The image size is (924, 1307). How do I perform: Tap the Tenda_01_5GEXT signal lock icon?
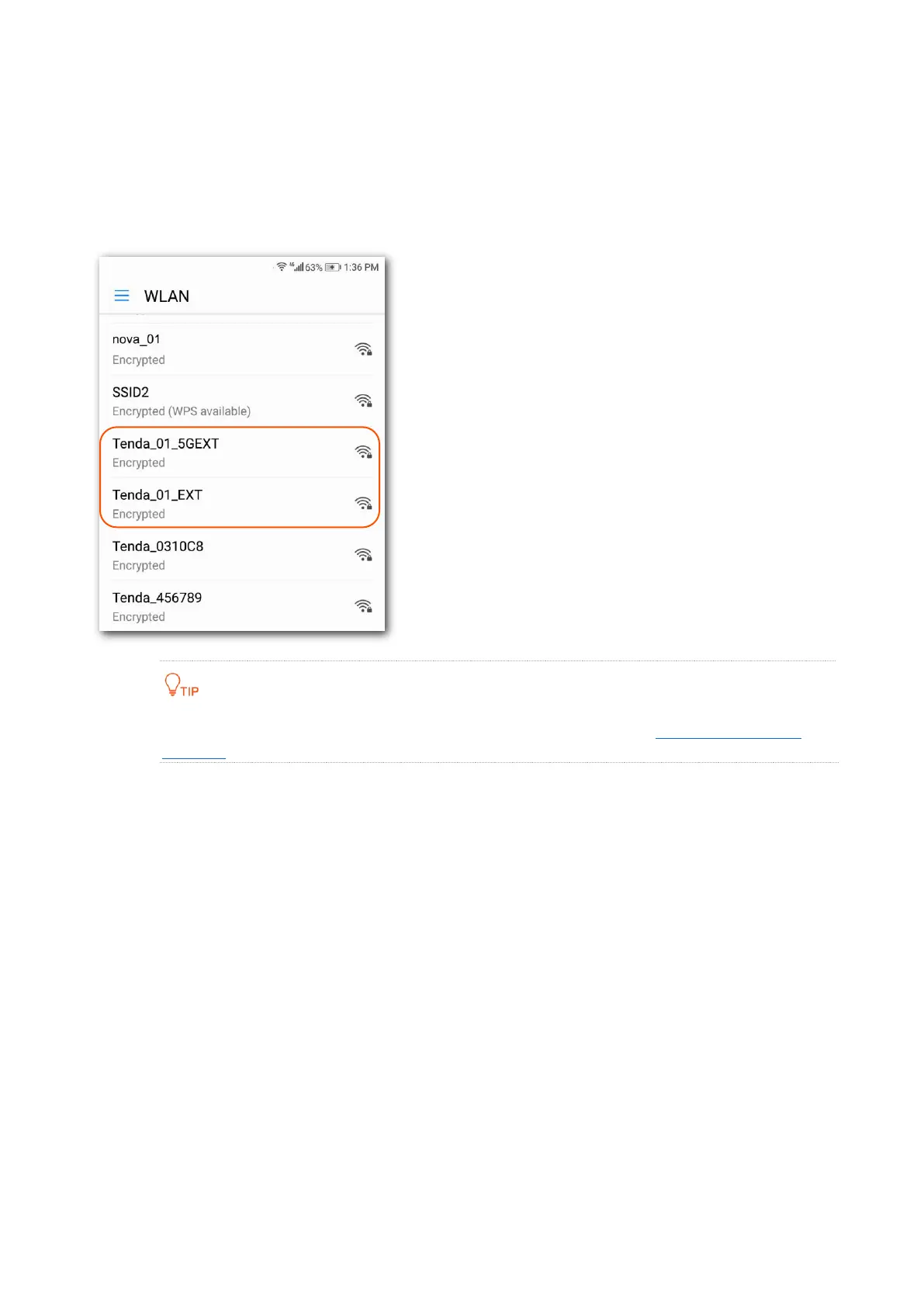click(x=363, y=452)
